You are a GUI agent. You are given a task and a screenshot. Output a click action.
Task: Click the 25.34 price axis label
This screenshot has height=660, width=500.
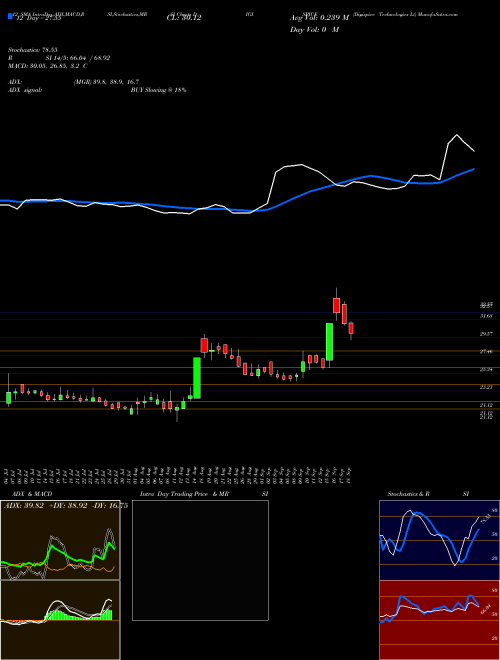point(487,369)
